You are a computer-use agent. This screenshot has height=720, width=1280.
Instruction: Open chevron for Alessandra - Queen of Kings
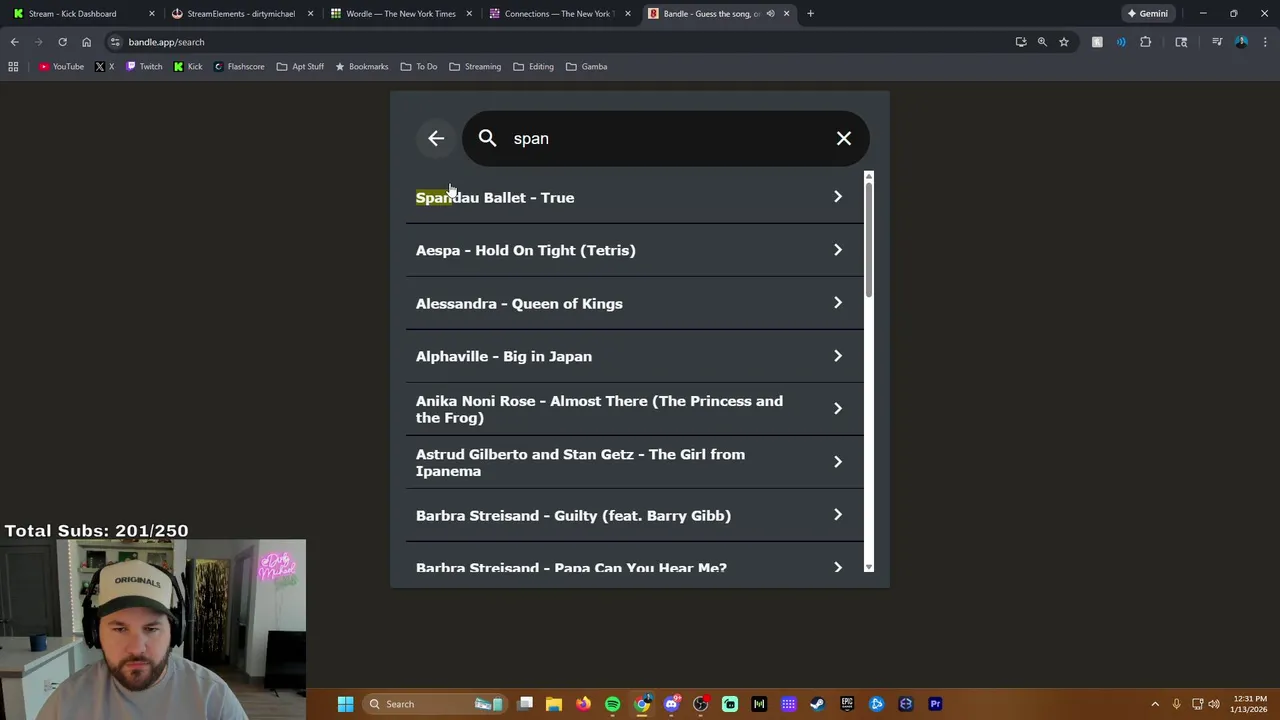point(838,303)
